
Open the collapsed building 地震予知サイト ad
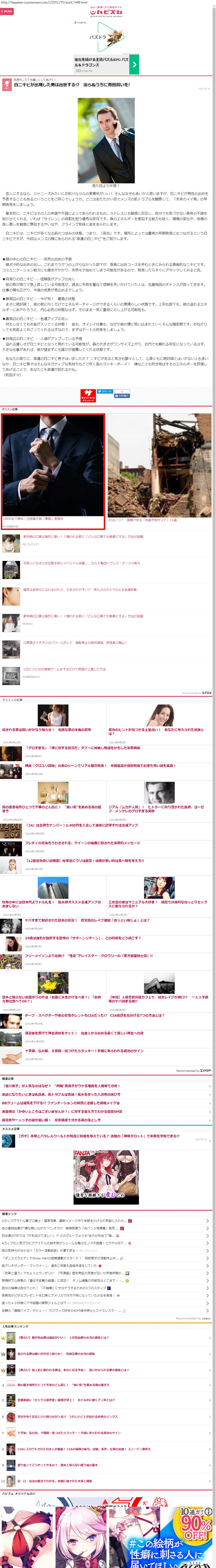click(x=160, y=466)
